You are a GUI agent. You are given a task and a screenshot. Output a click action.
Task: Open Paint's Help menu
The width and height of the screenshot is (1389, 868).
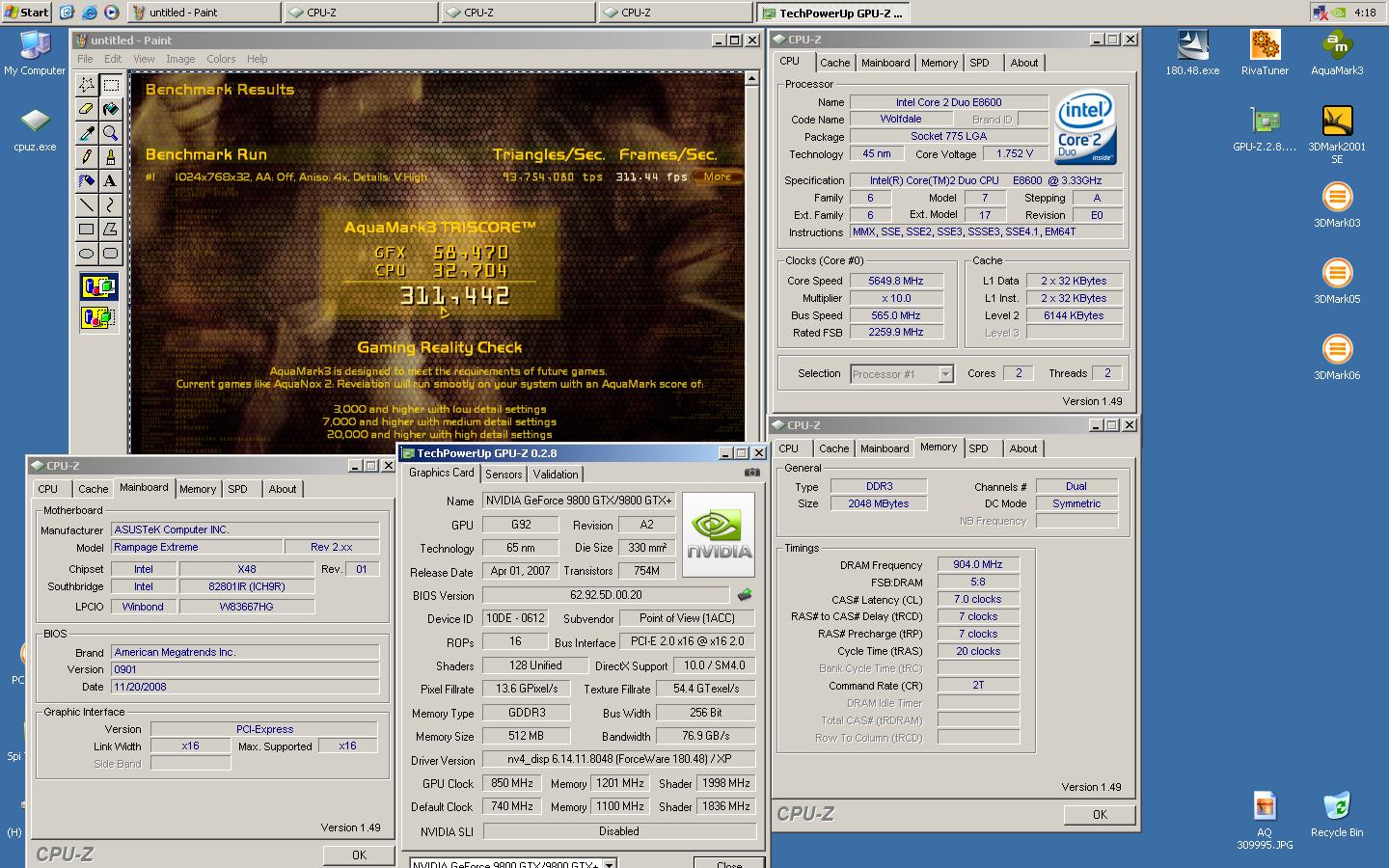pyautogui.click(x=257, y=59)
